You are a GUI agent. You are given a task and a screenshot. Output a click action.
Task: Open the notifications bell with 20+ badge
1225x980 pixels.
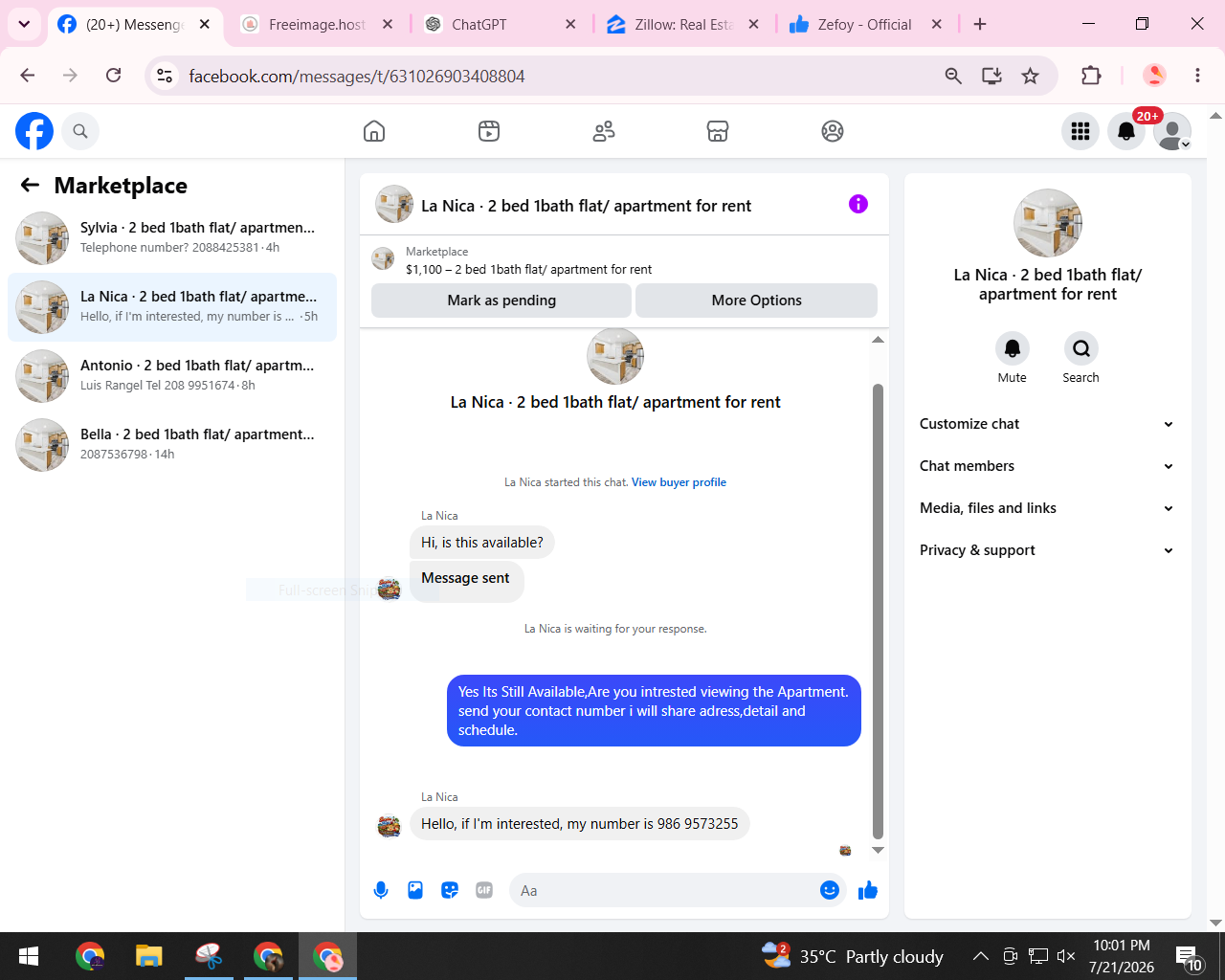point(1126,131)
